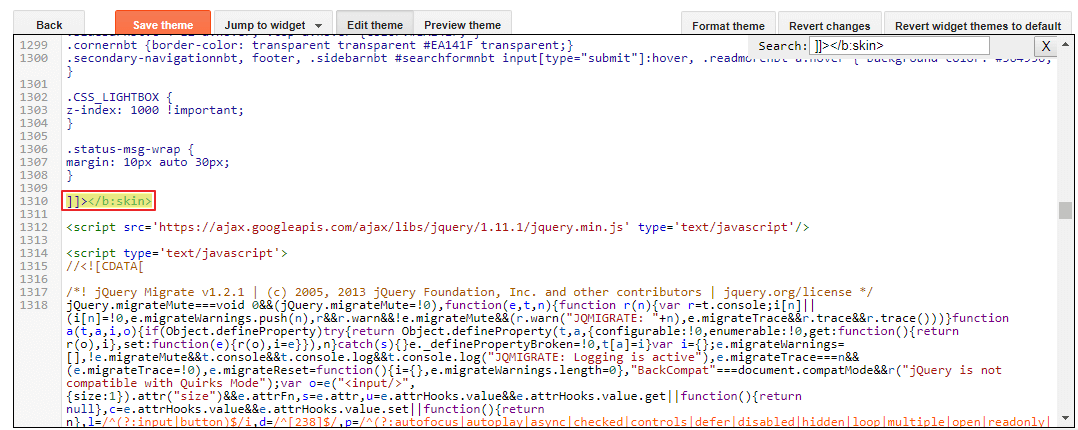Click line number 1312 in the gutter
The height and width of the screenshot is (430, 1078).
tap(34, 227)
